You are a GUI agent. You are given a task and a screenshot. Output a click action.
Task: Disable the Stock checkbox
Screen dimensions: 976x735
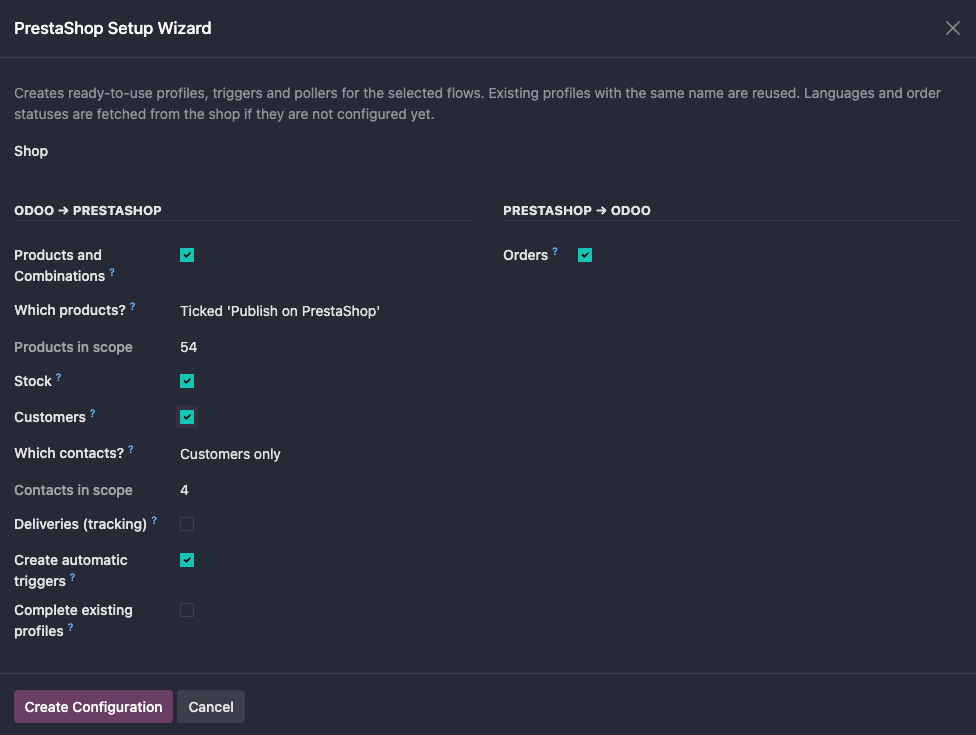click(187, 381)
